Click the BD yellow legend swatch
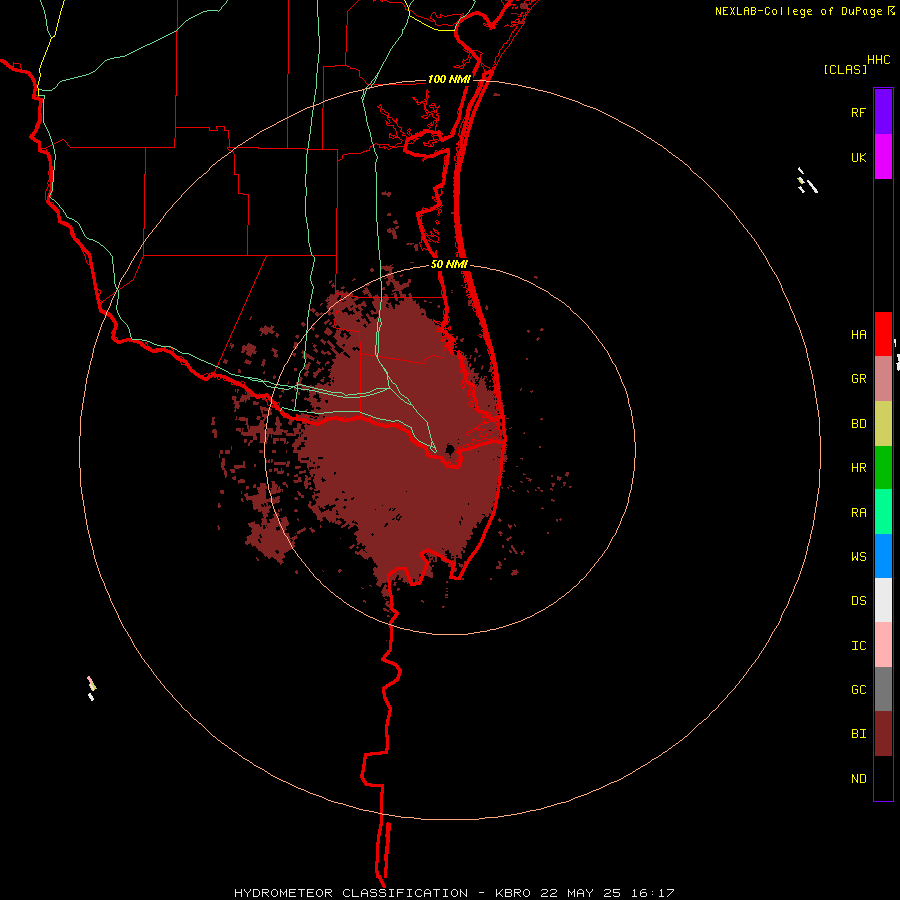The image size is (900, 900). (883, 424)
